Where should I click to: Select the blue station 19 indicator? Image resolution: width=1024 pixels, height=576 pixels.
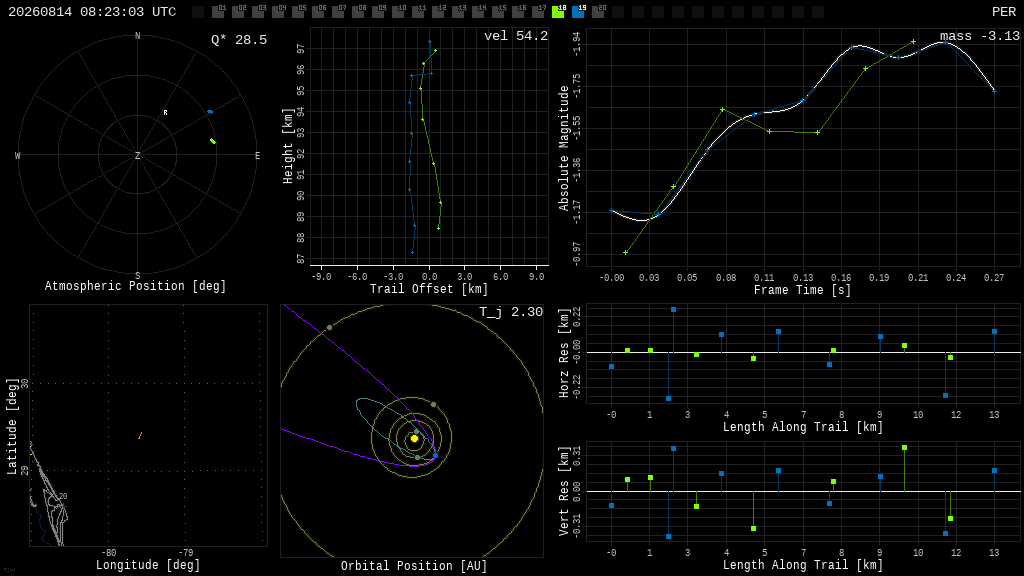point(578,11)
